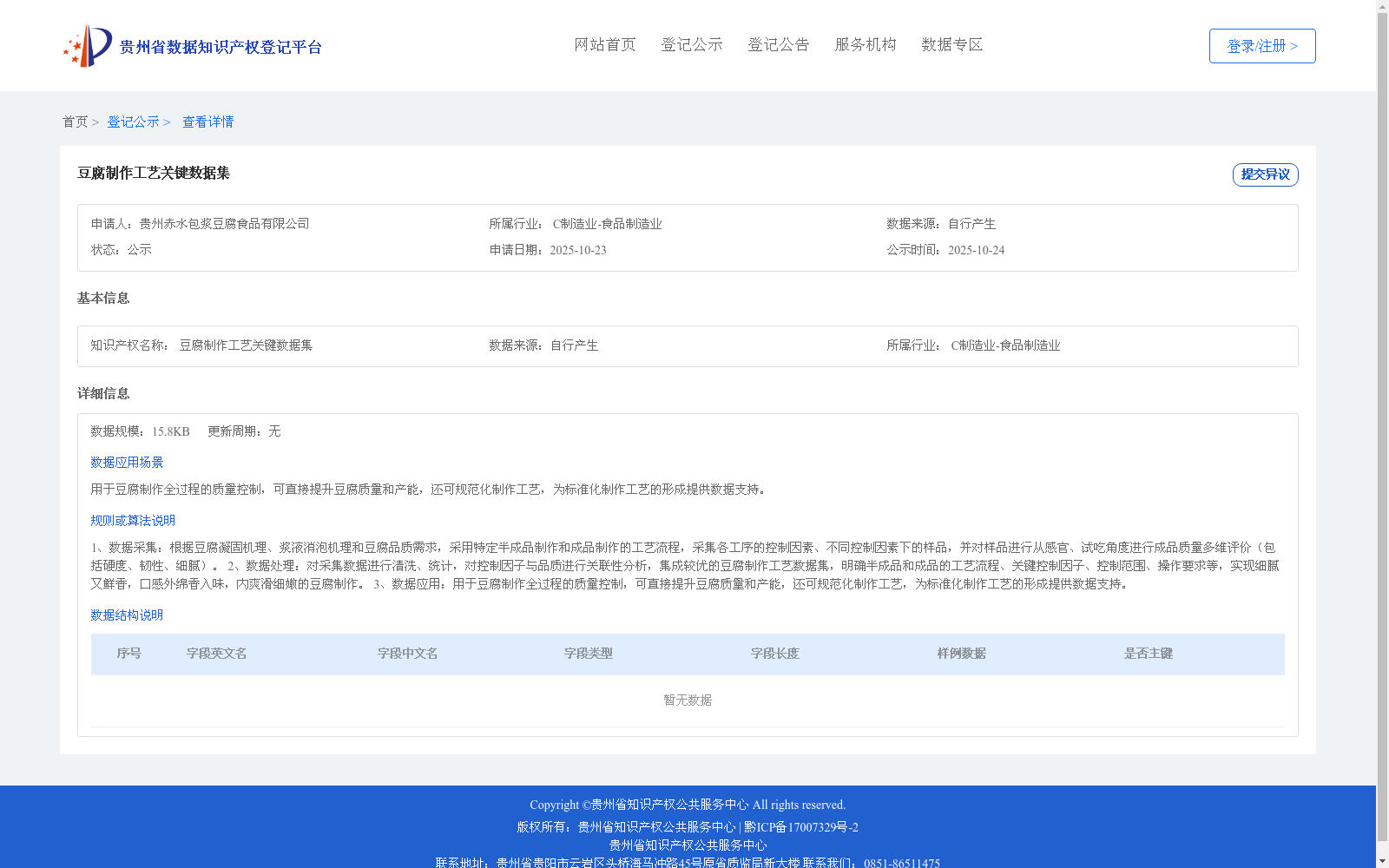Click 申请日期 value 2025-10-23
Screen dimensions: 1389x868
pos(578,250)
